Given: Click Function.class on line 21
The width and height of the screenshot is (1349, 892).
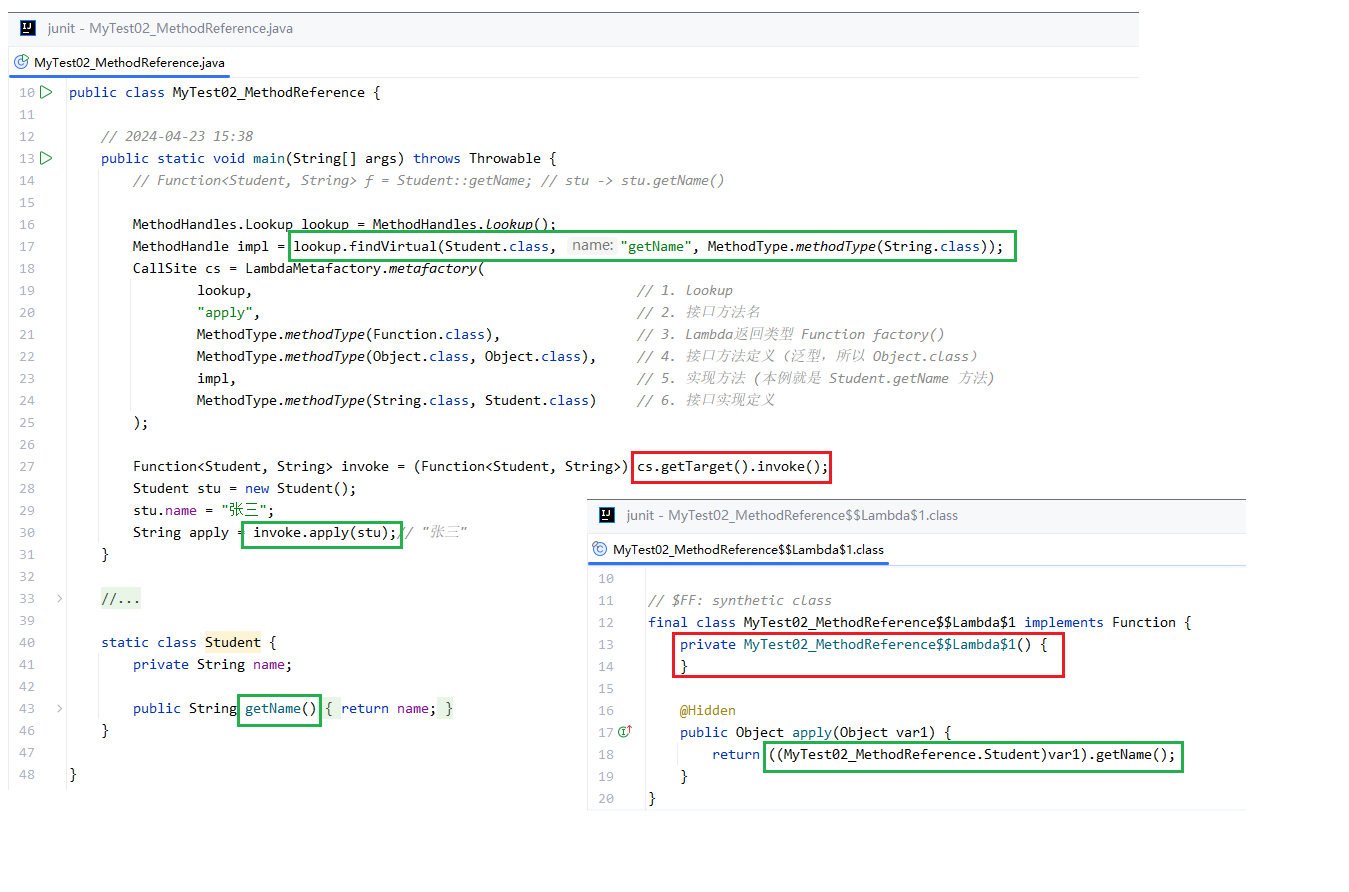Looking at the screenshot, I should (429, 334).
